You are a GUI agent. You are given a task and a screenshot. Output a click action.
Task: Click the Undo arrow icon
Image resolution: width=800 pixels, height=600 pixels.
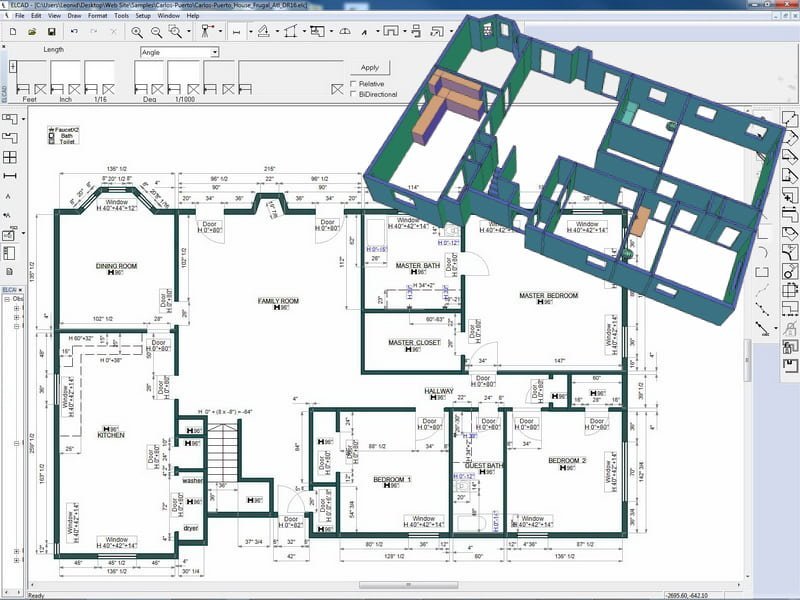tap(74, 32)
